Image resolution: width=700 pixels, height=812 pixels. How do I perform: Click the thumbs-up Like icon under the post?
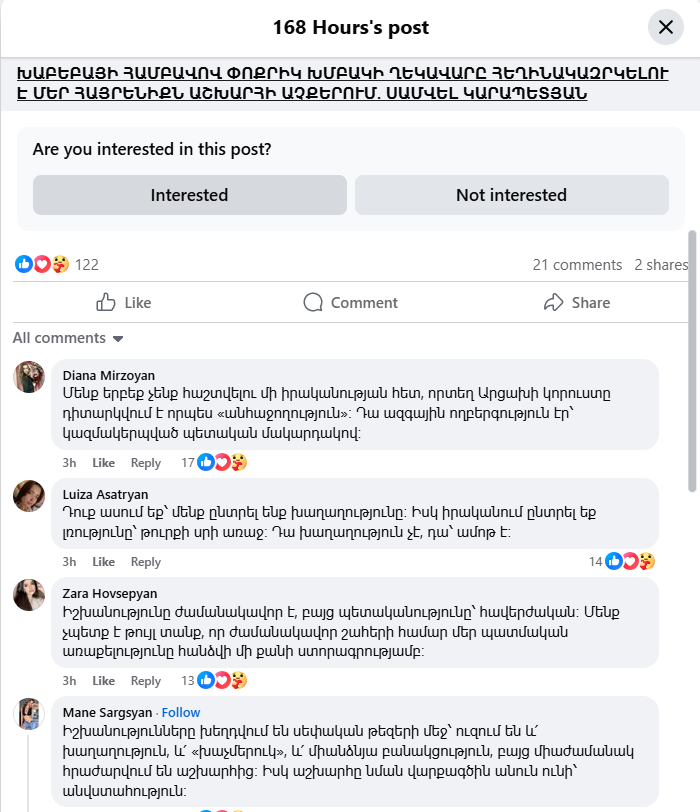[x=107, y=302]
